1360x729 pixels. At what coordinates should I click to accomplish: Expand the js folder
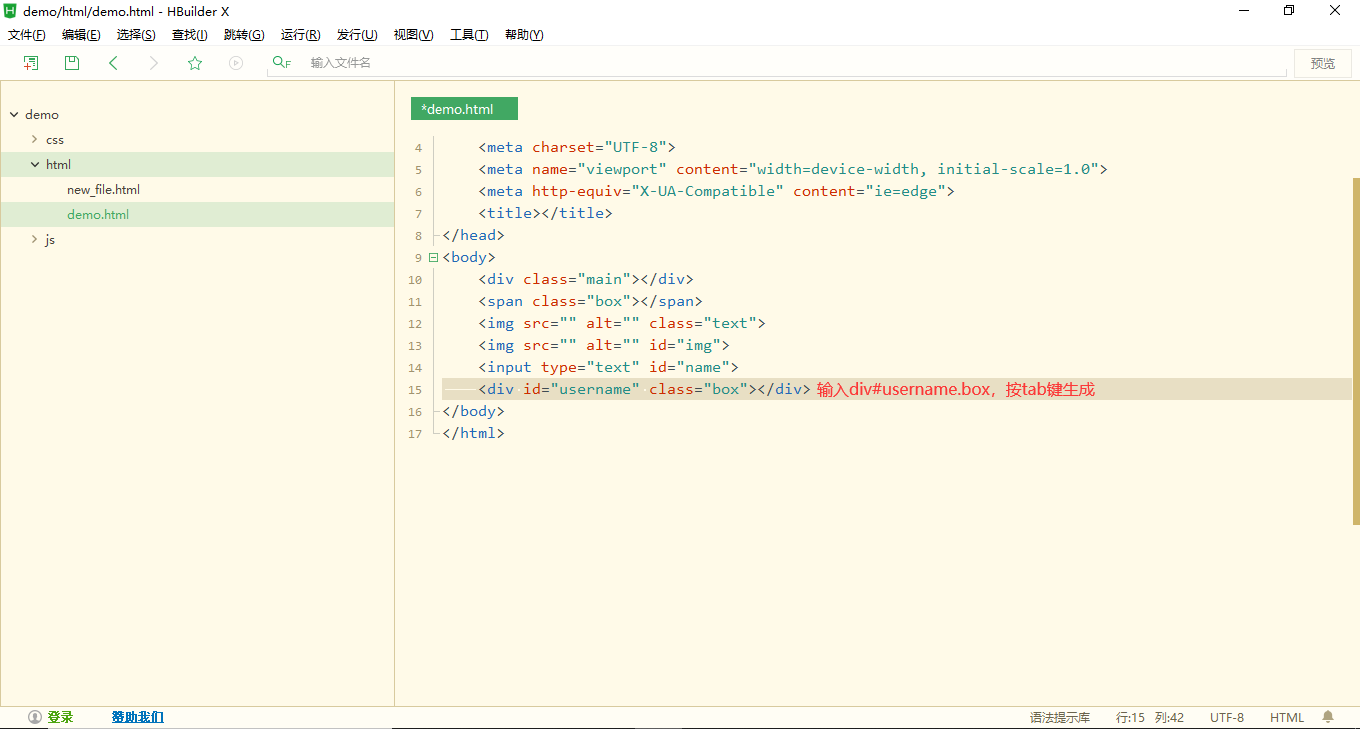coord(34,240)
